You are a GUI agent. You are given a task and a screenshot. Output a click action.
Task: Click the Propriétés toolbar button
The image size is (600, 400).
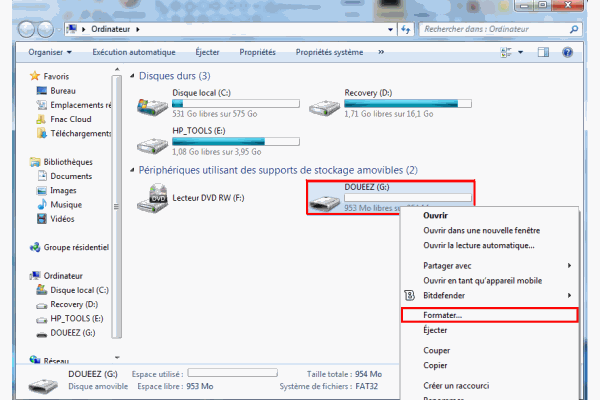[258, 52]
